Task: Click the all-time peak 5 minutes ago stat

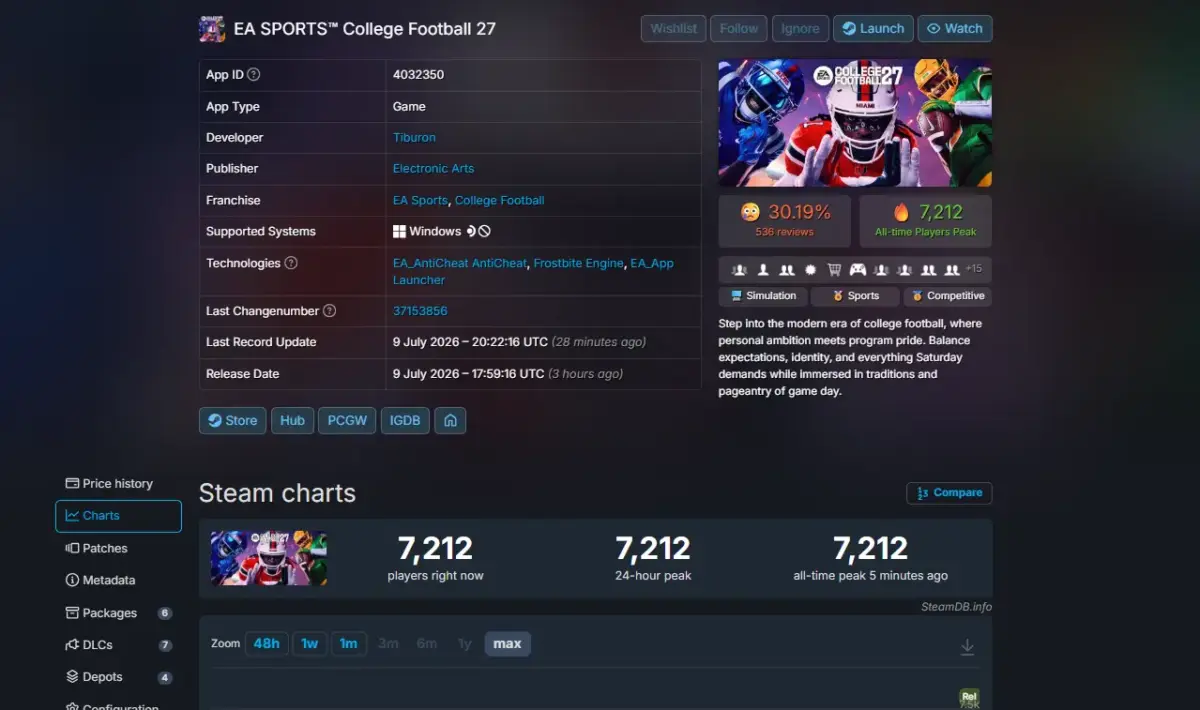Action: (x=870, y=558)
